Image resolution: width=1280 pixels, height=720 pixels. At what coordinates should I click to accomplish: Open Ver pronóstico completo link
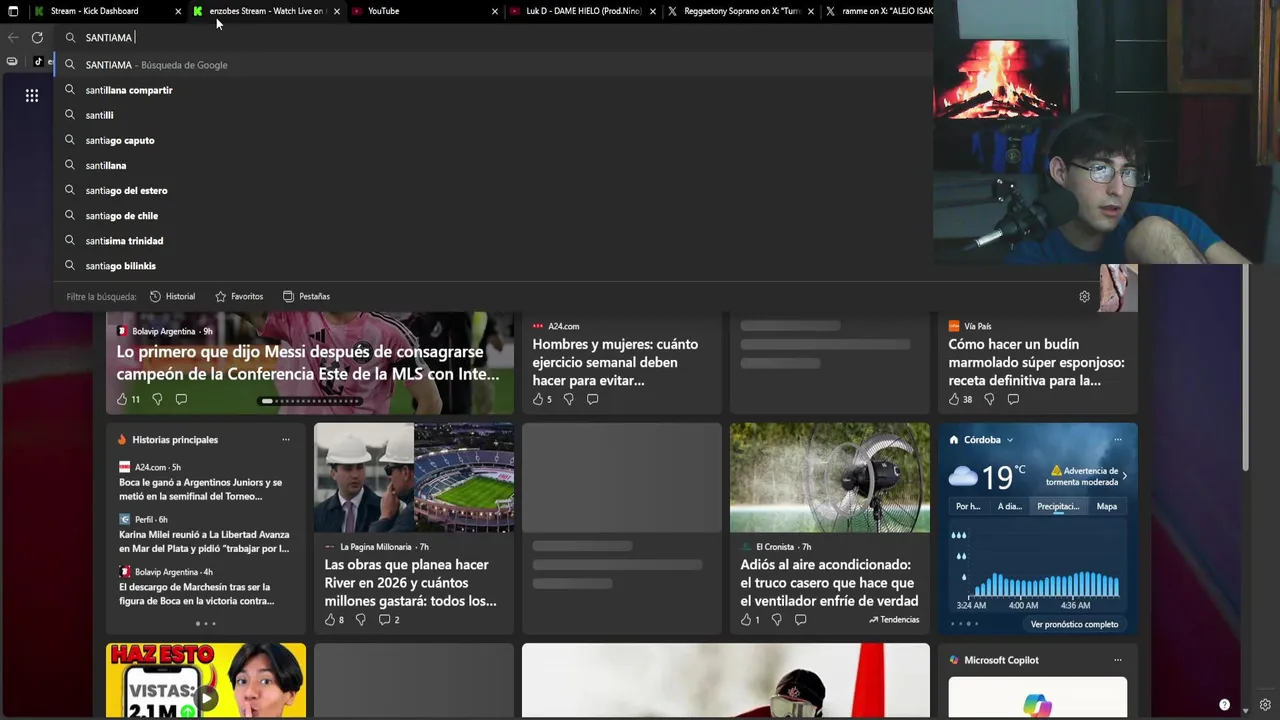tap(1074, 625)
